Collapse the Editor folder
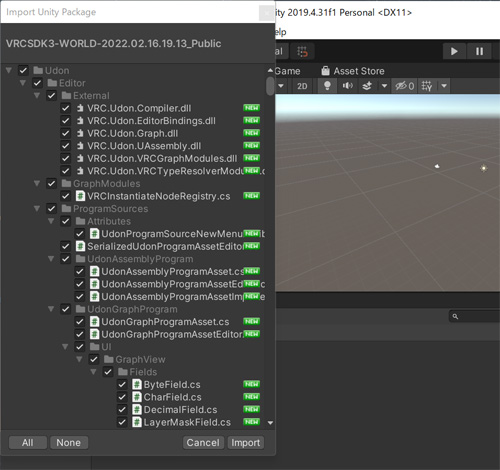This screenshot has width=500, height=470. pyautogui.click(x=23, y=83)
